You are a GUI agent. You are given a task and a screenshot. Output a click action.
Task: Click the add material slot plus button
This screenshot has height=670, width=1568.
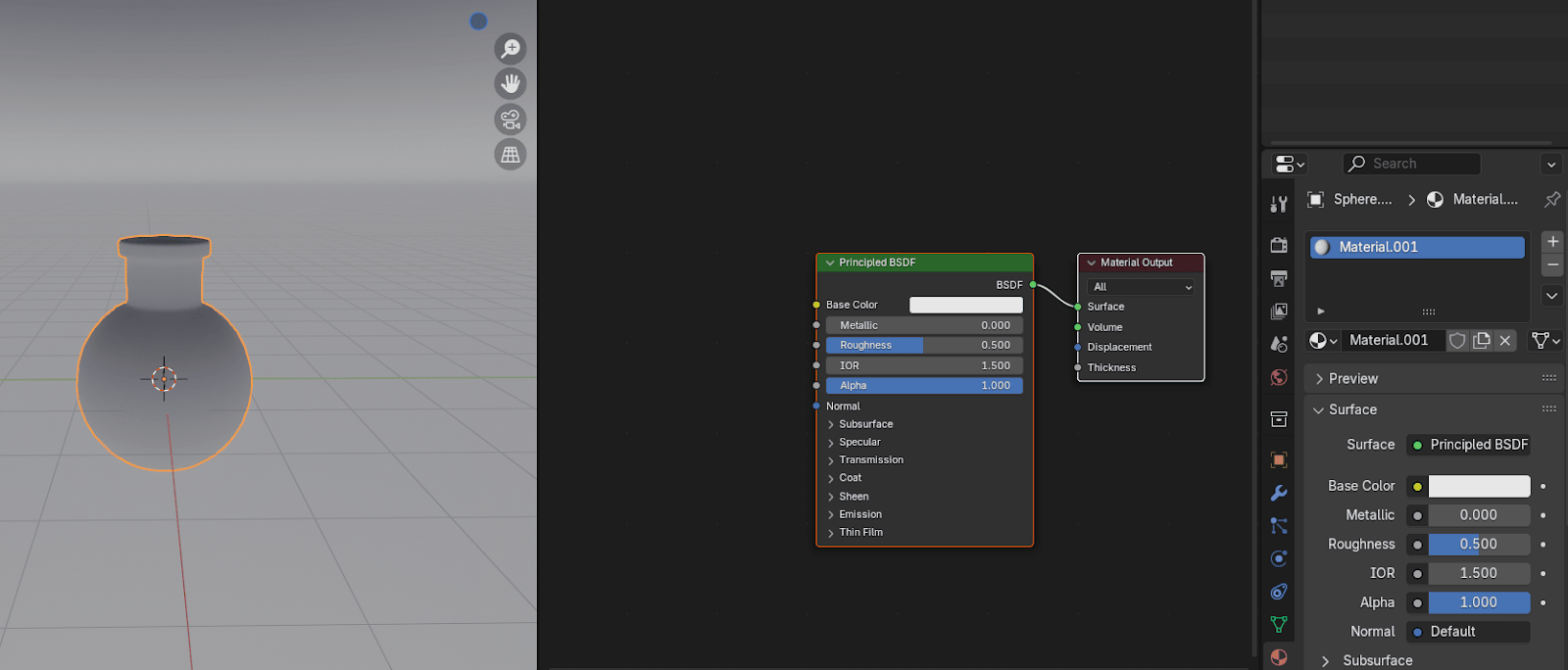(1552, 241)
